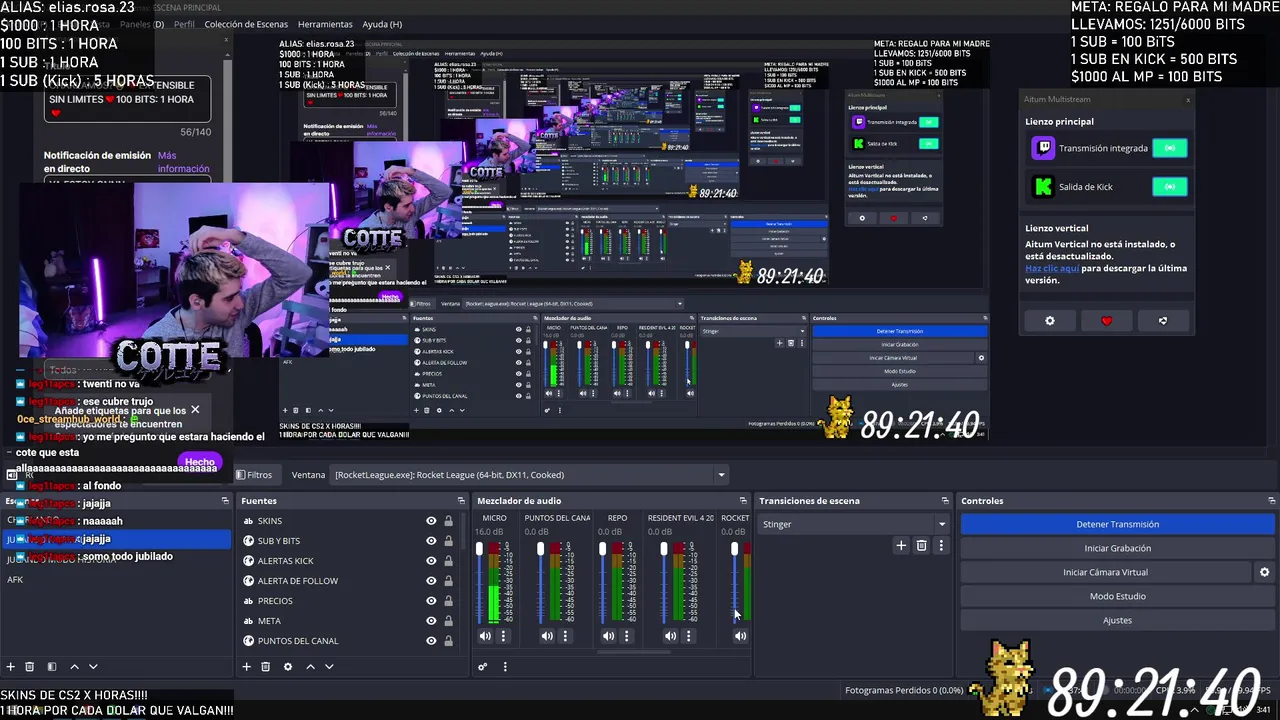This screenshot has width=1280, height=720.
Task: Open the Herramientas menu
Action: [325, 24]
